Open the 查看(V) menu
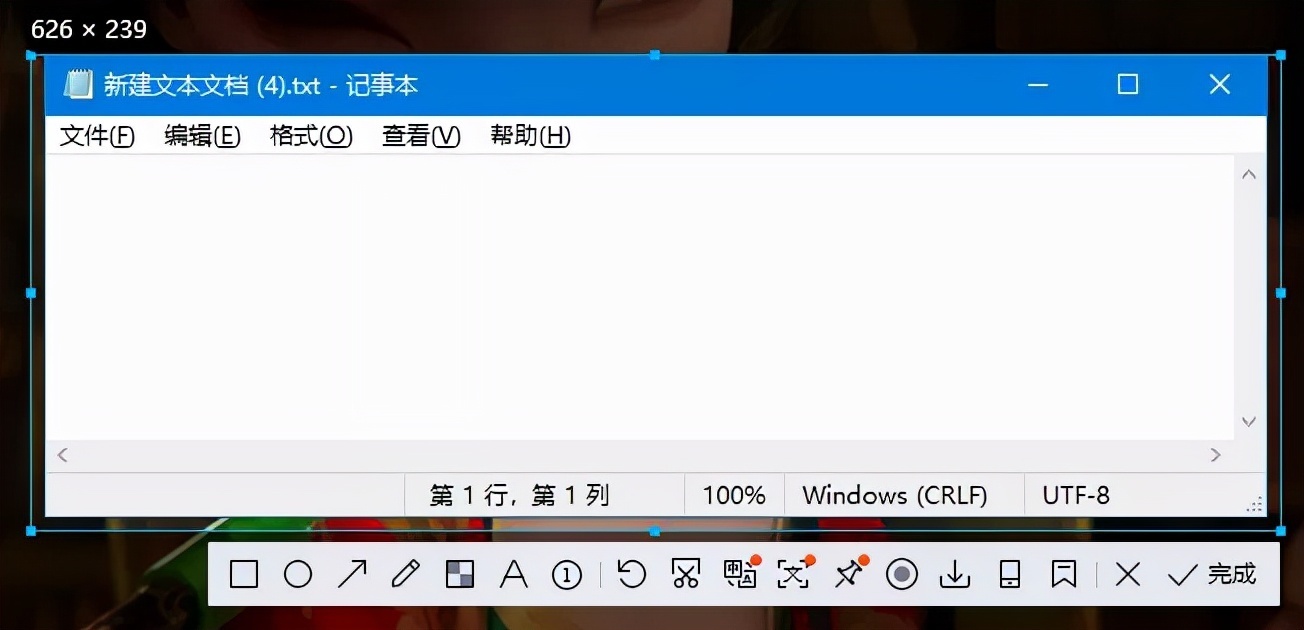This screenshot has height=630, width=1304. click(421, 136)
